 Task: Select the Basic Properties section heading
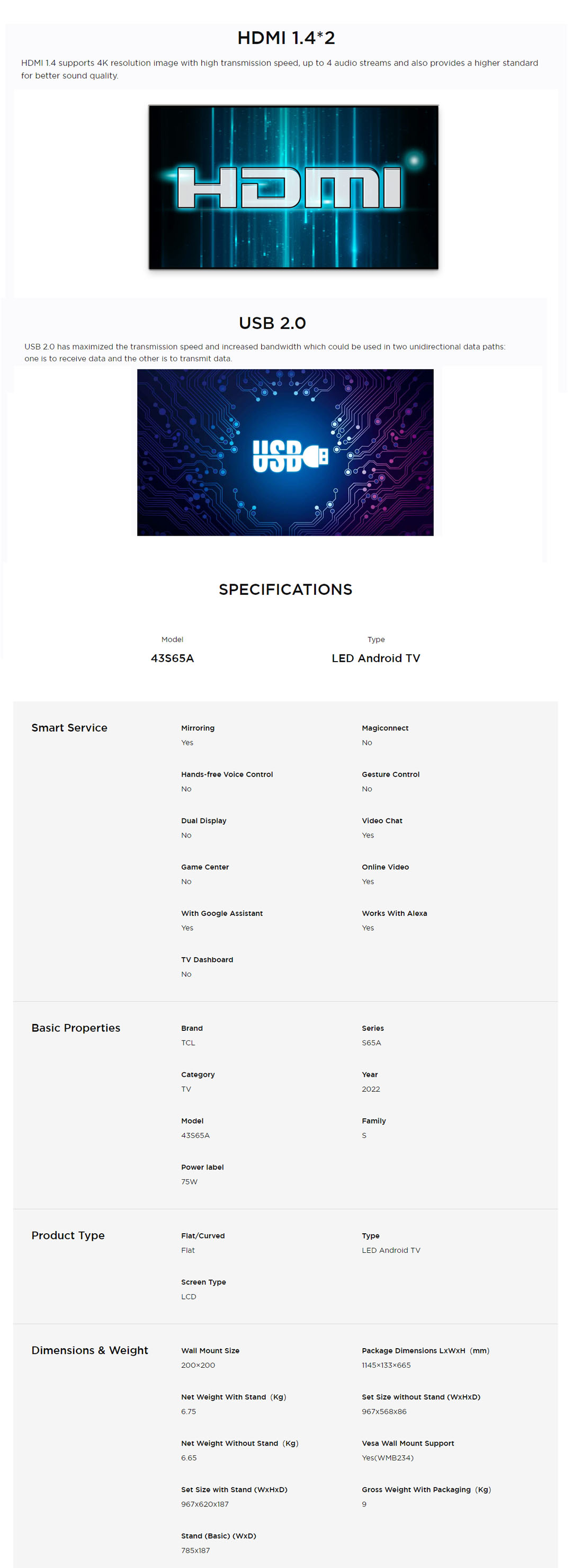tap(76, 1028)
